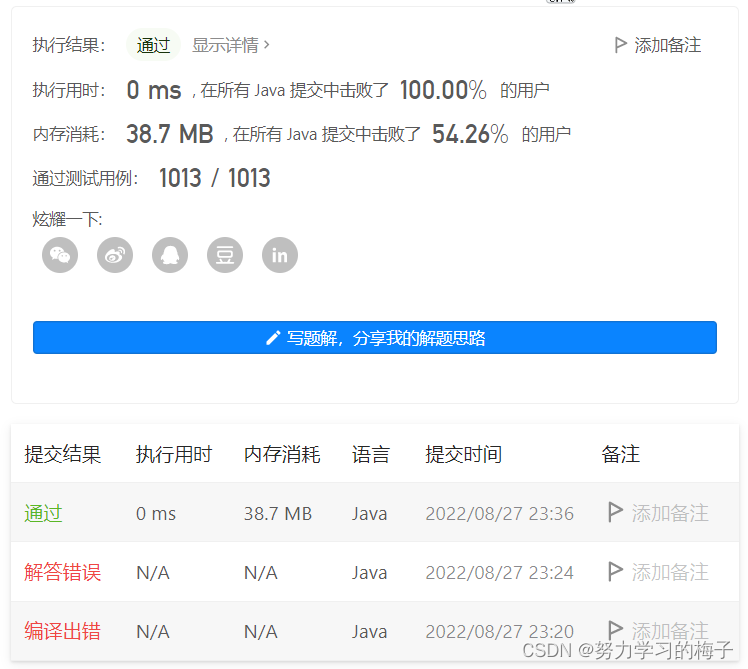Viewport: 748px width, 669px height.
Task: Click timestamp 2022/08/27 23:20
Action: (x=499, y=632)
